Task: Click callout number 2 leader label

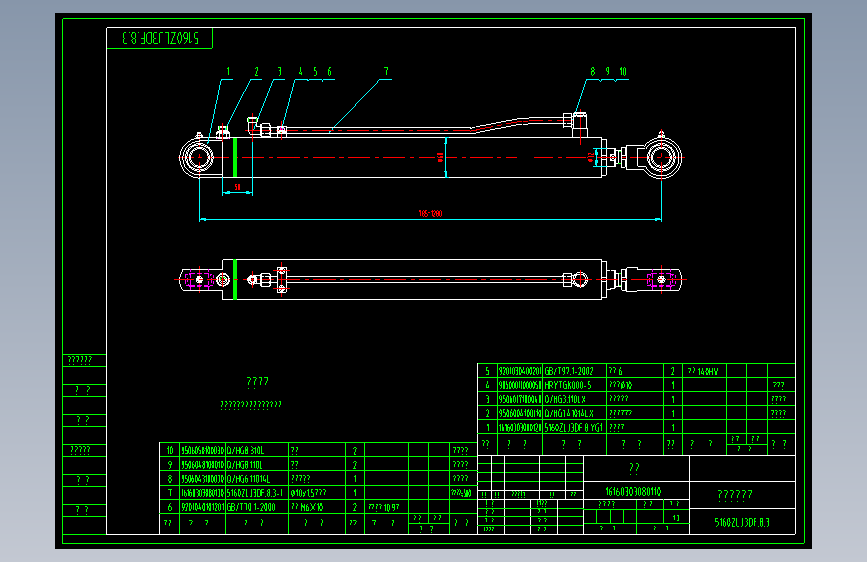Action: click(x=256, y=71)
